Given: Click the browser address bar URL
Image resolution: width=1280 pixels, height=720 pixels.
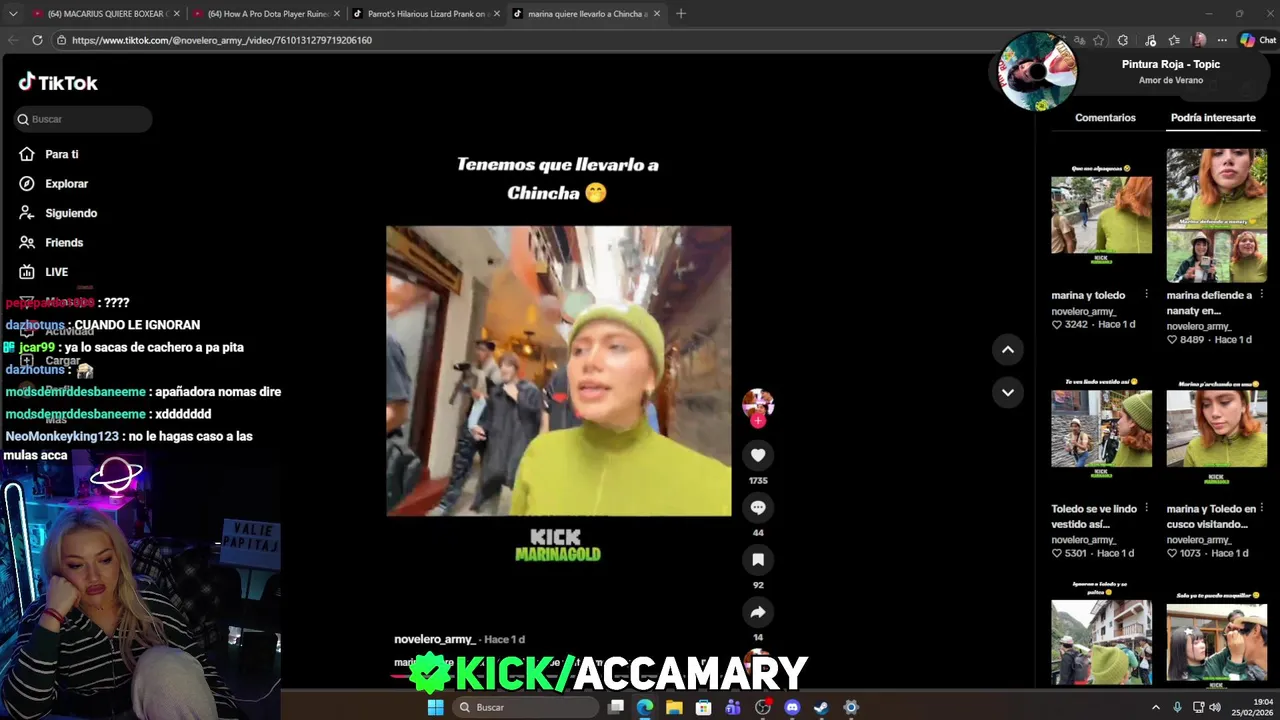Looking at the screenshot, I should [222, 40].
